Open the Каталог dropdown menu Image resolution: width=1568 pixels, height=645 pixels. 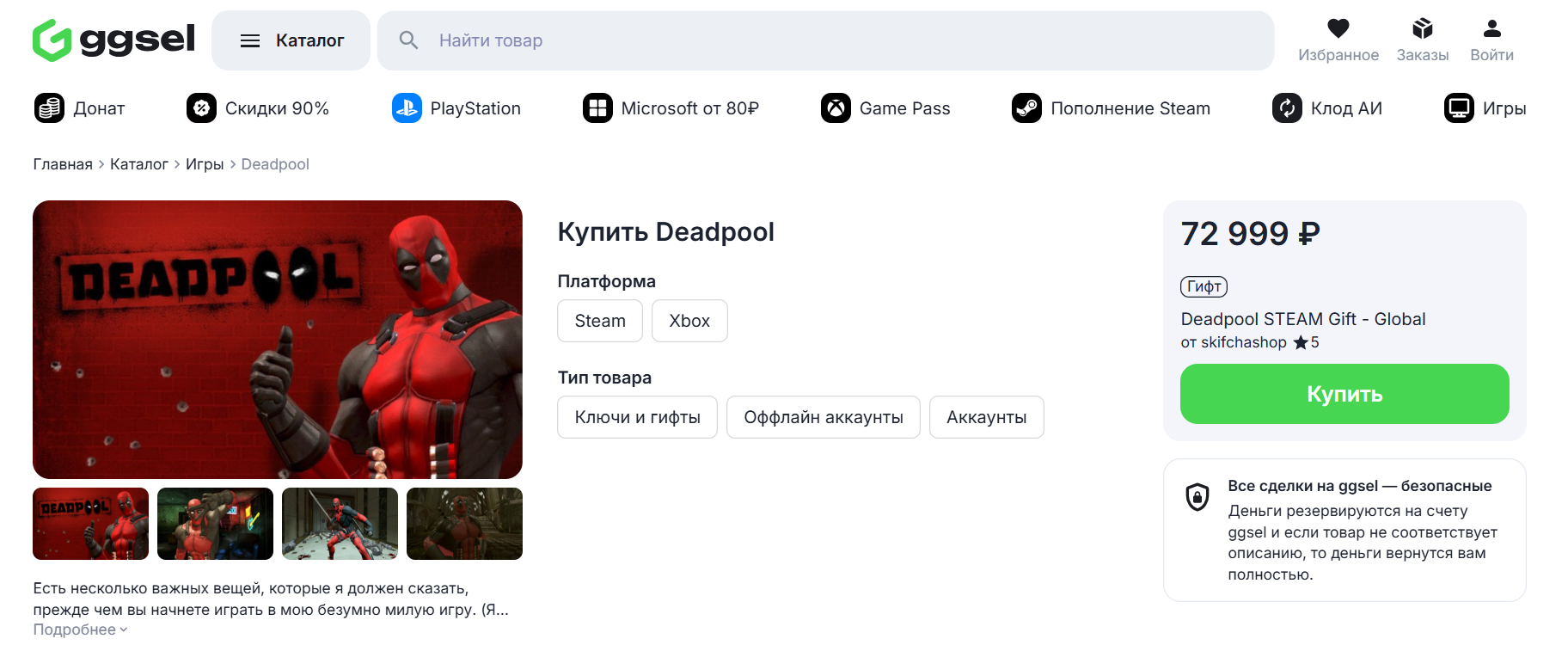click(x=291, y=40)
